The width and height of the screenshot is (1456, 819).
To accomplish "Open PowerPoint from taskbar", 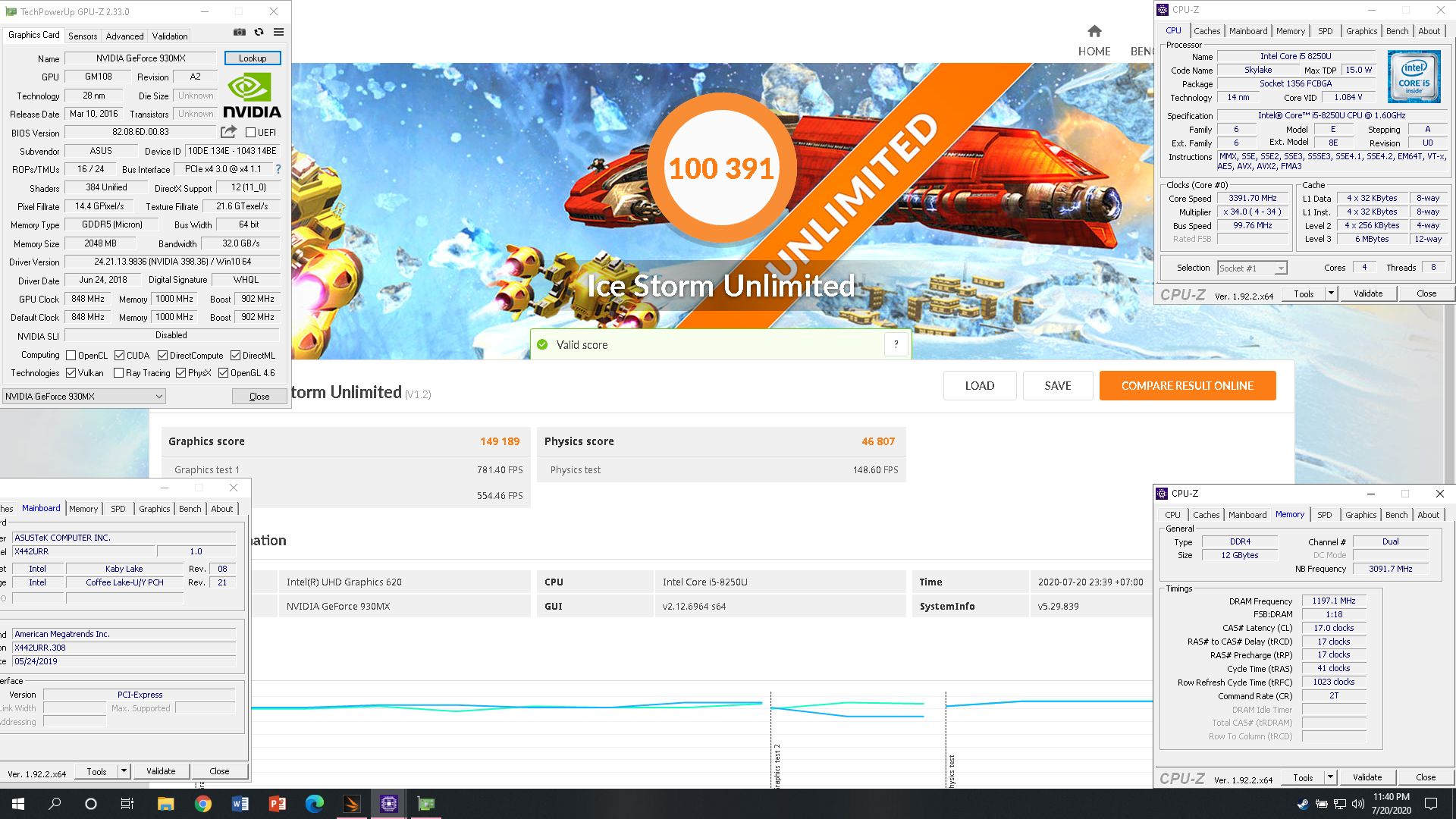I will (277, 804).
